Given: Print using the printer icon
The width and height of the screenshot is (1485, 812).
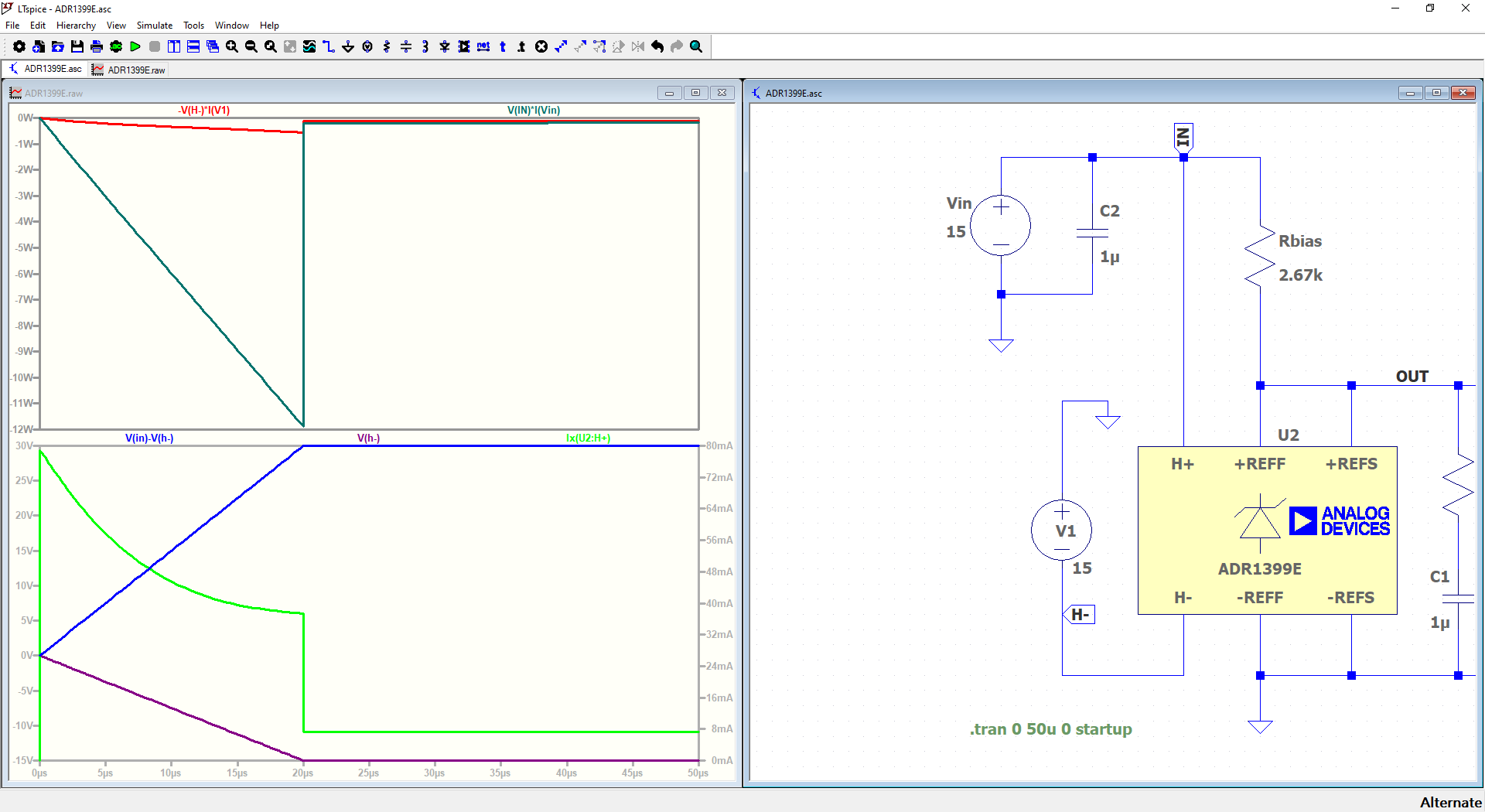Looking at the screenshot, I should click(97, 46).
